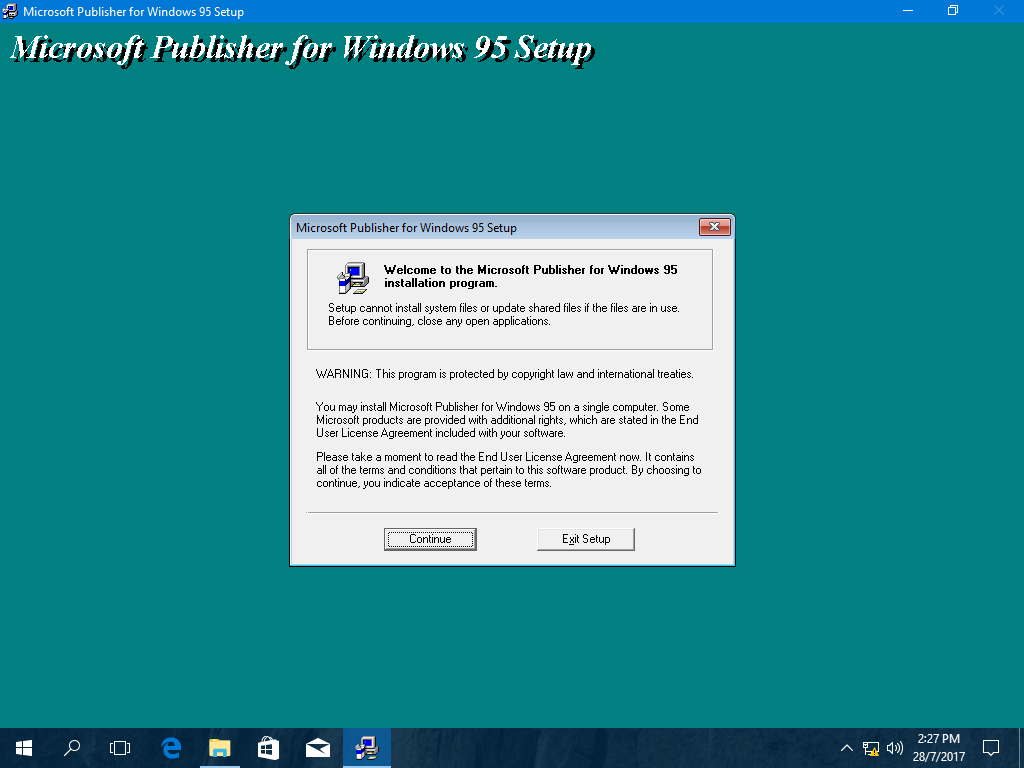Click the setup icon in main title bar
The height and width of the screenshot is (768, 1024).
point(10,11)
